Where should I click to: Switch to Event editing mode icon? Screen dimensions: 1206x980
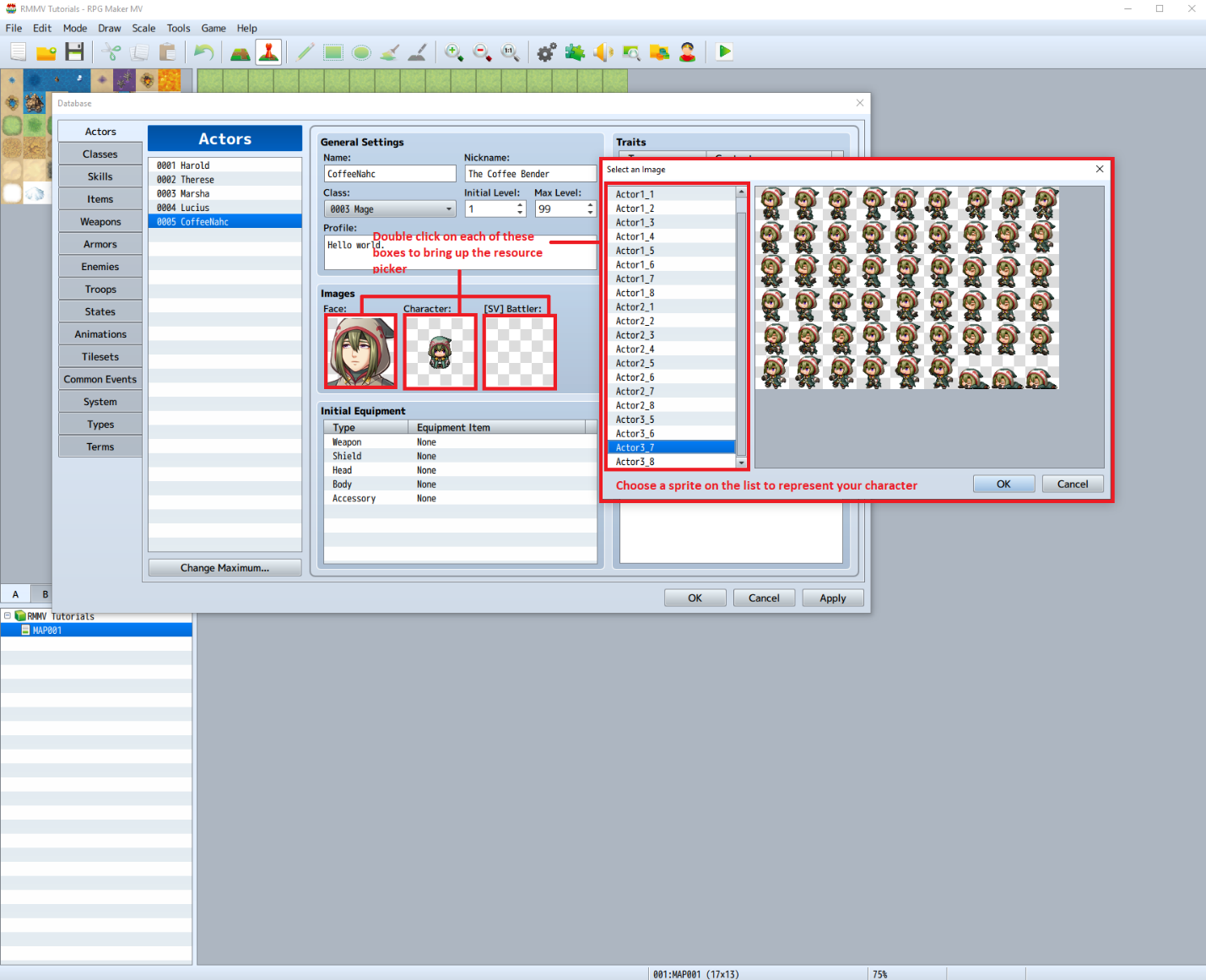[x=268, y=52]
